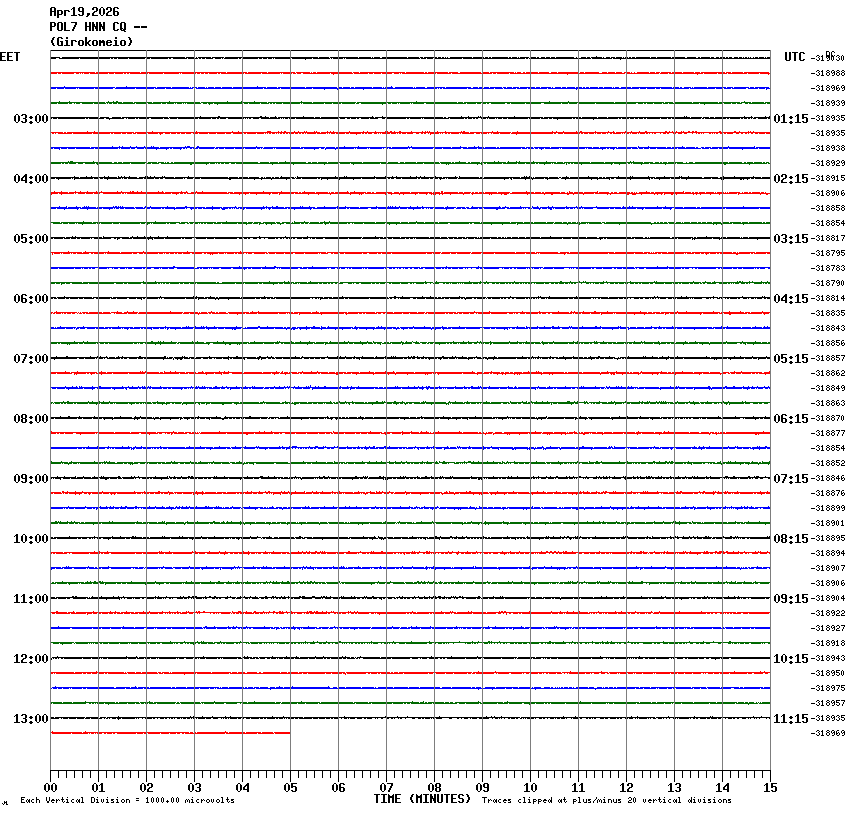Click the 01:15 UTC time label
Screen dimensions: 850x814
pyautogui.click(x=791, y=119)
